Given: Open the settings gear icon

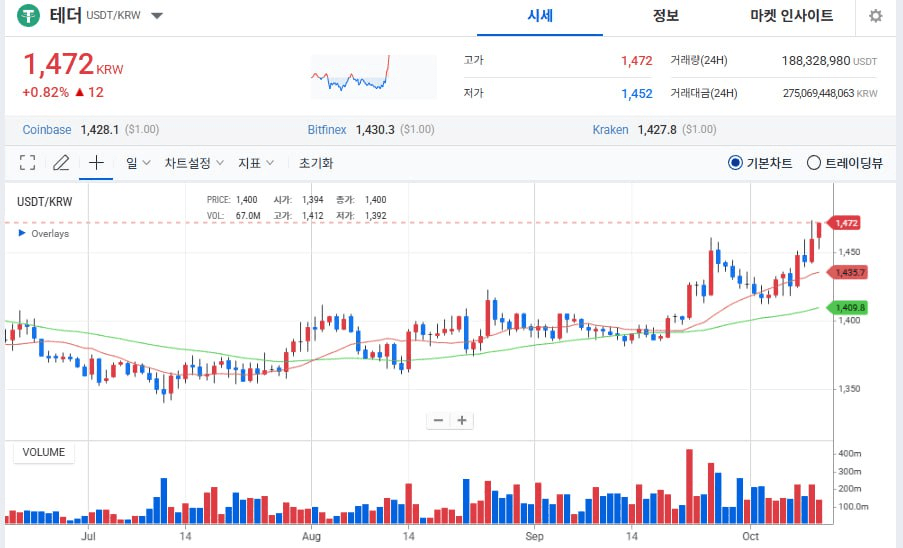Looking at the screenshot, I should (875, 16).
